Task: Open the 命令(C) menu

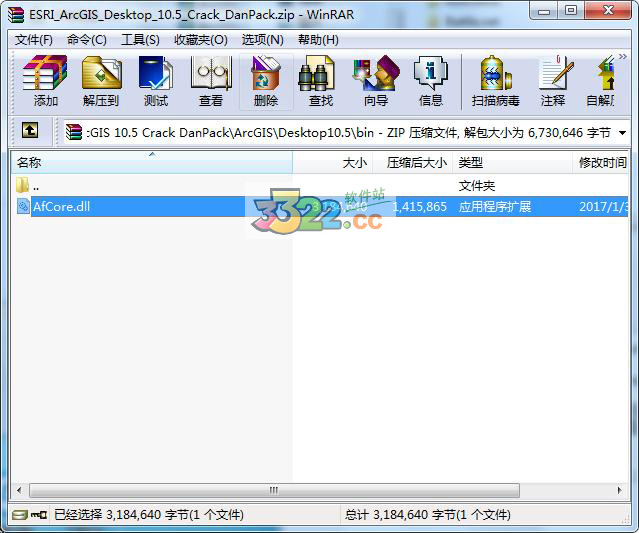Action: [87, 40]
